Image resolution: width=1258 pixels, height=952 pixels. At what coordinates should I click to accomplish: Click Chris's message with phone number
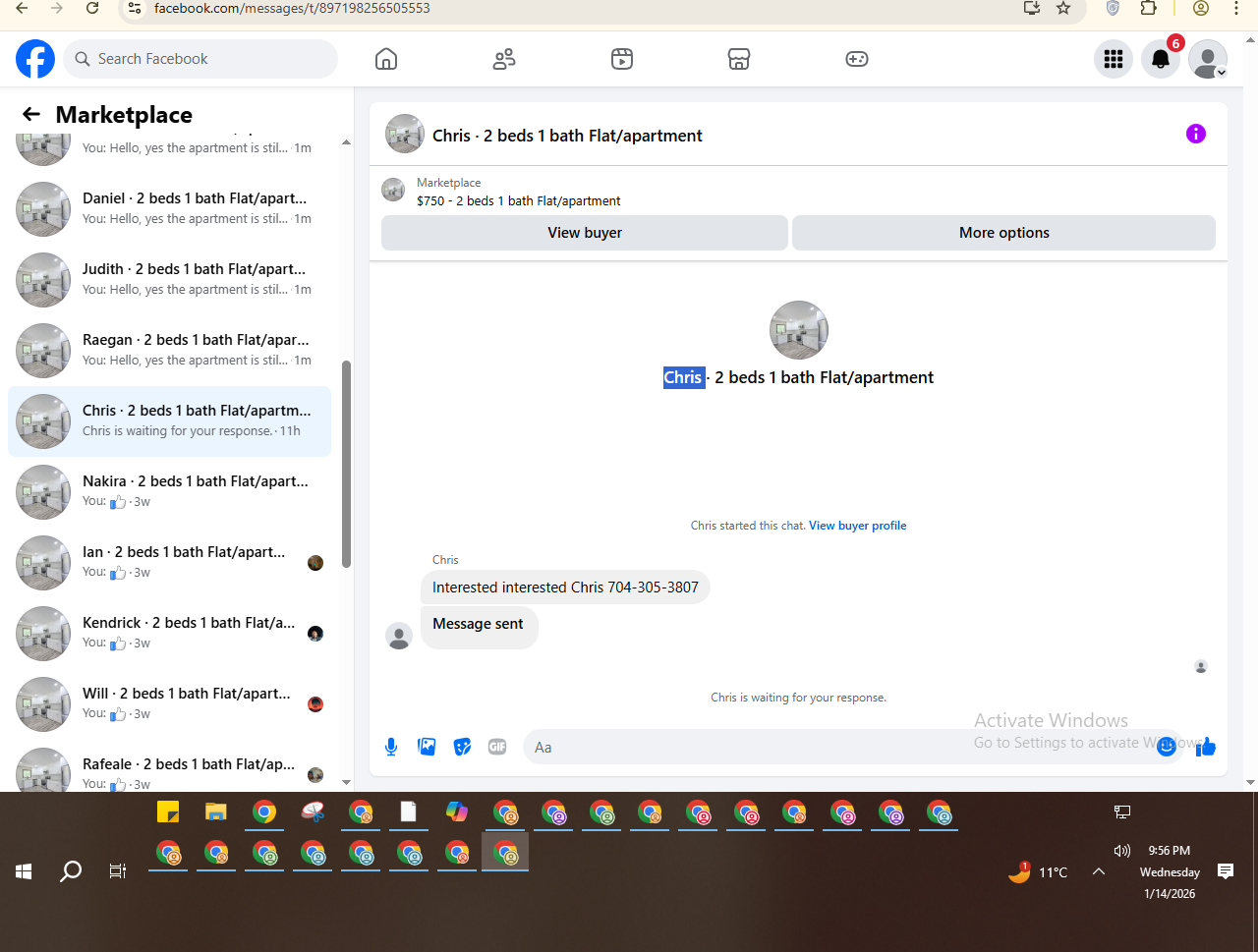(x=565, y=588)
